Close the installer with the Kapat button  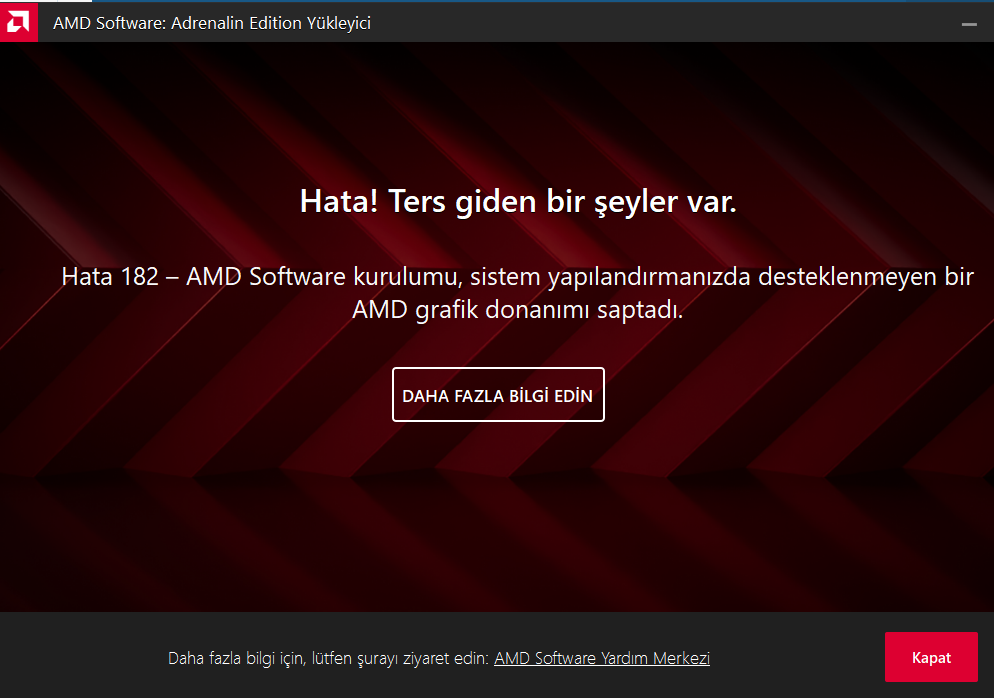pyautogui.click(x=931, y=657)
